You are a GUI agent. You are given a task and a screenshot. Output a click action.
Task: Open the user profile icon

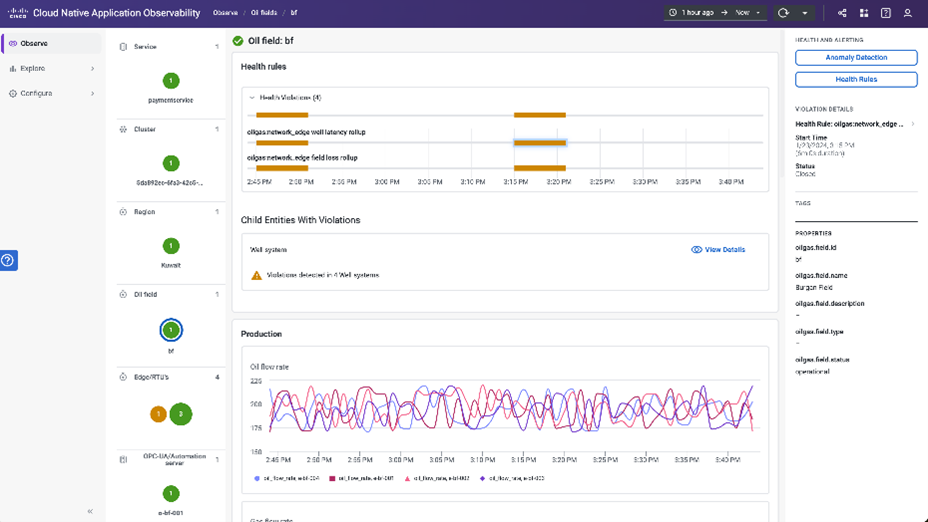(x=908, y=13)
